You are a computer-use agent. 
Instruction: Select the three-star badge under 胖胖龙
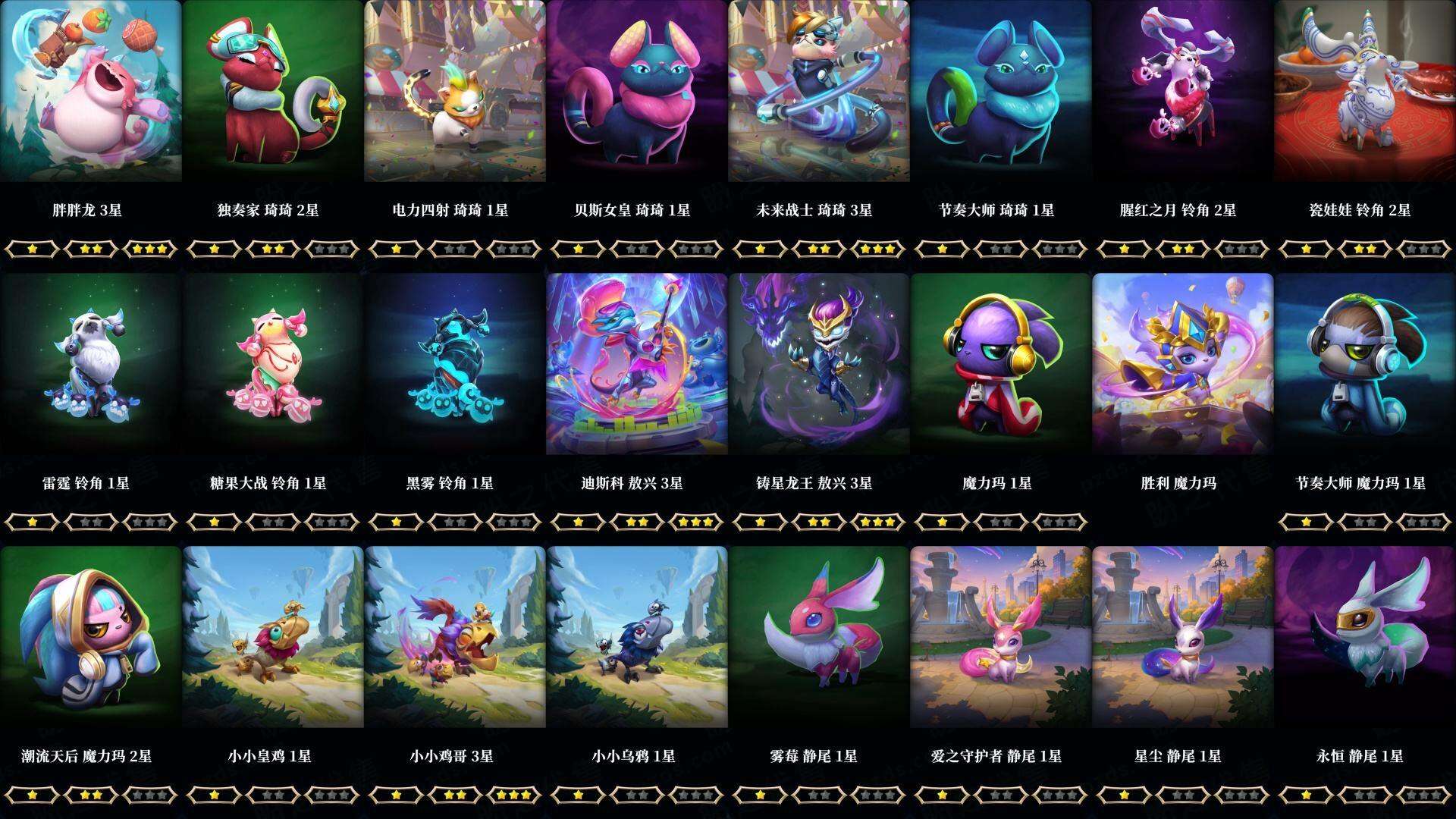(x=151, y=249)
